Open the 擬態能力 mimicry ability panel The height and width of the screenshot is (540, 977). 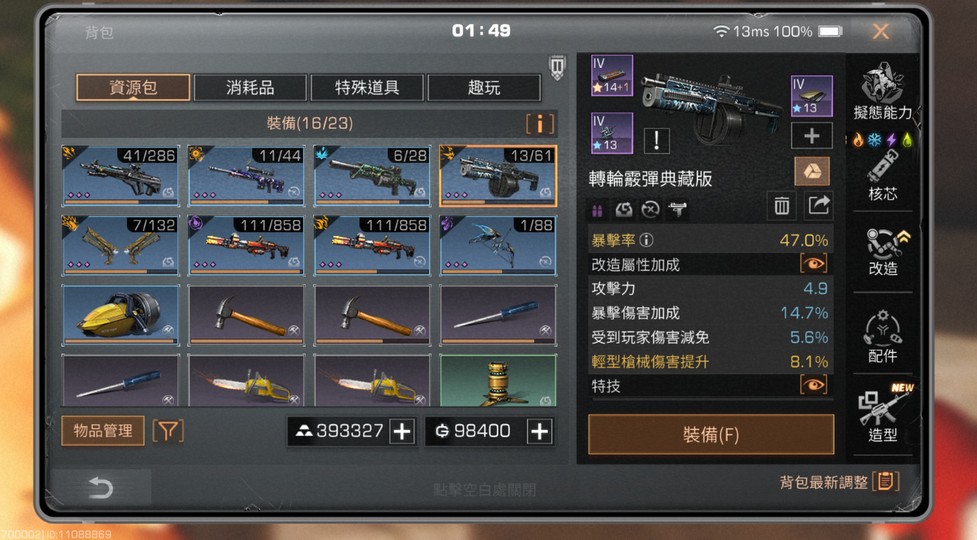pos(882,92)
